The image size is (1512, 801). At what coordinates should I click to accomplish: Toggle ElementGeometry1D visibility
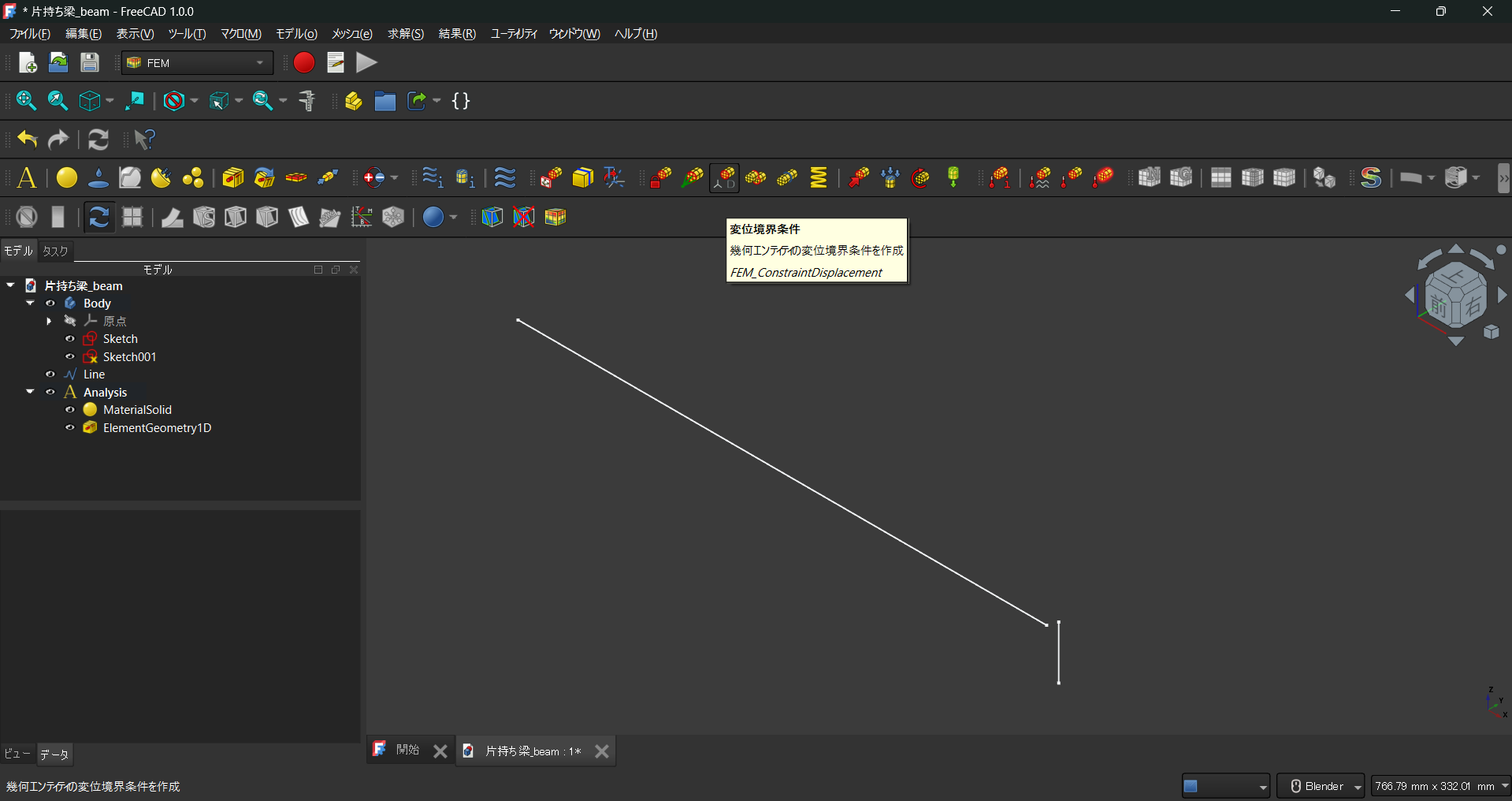click(70, 428)
